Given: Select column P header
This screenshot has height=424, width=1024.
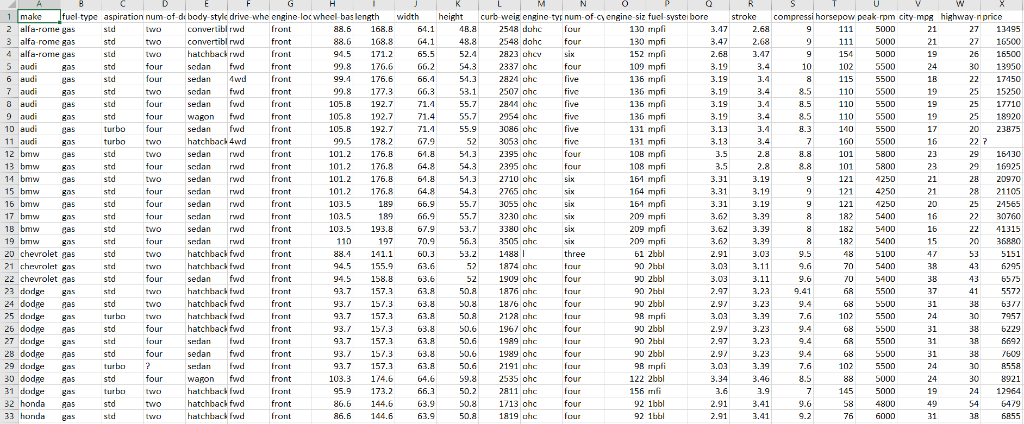Looking at the screenshot, I should [x=666, y=4].
